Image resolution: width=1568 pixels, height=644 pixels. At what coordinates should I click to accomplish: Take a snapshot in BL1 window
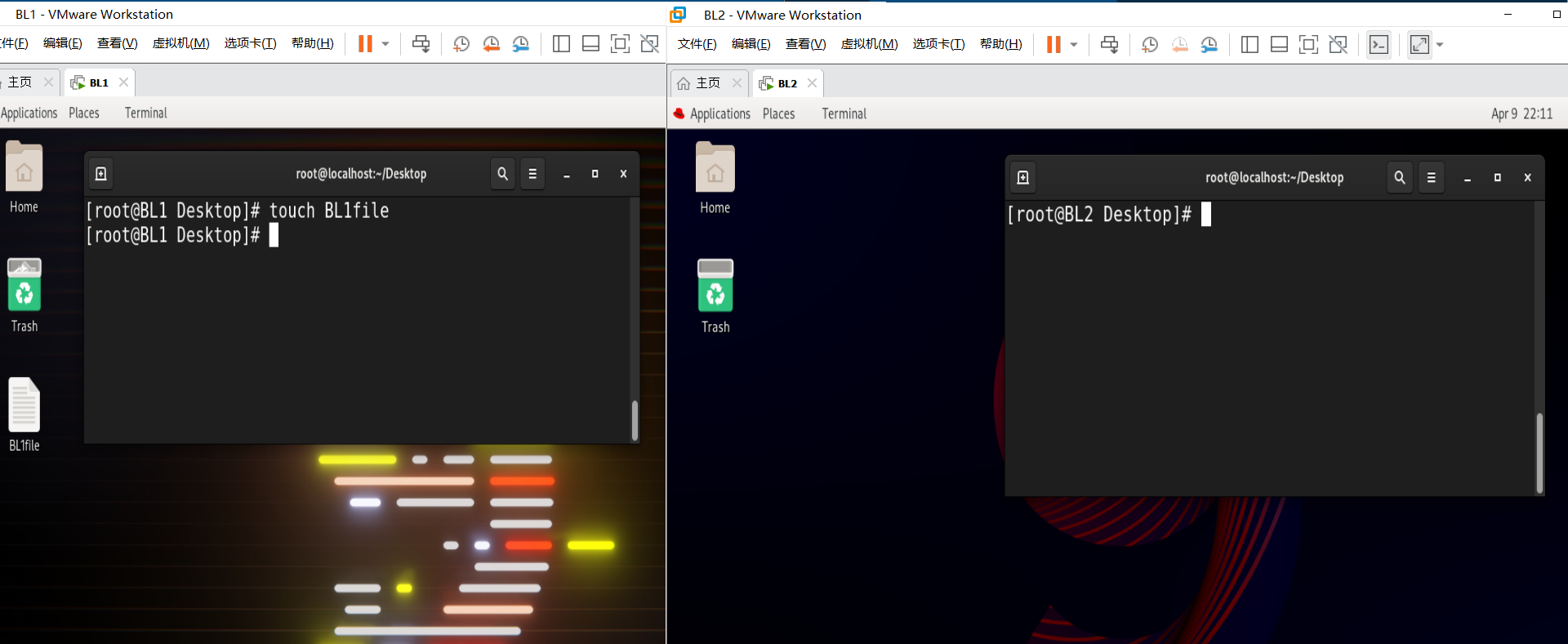(461, 44)
